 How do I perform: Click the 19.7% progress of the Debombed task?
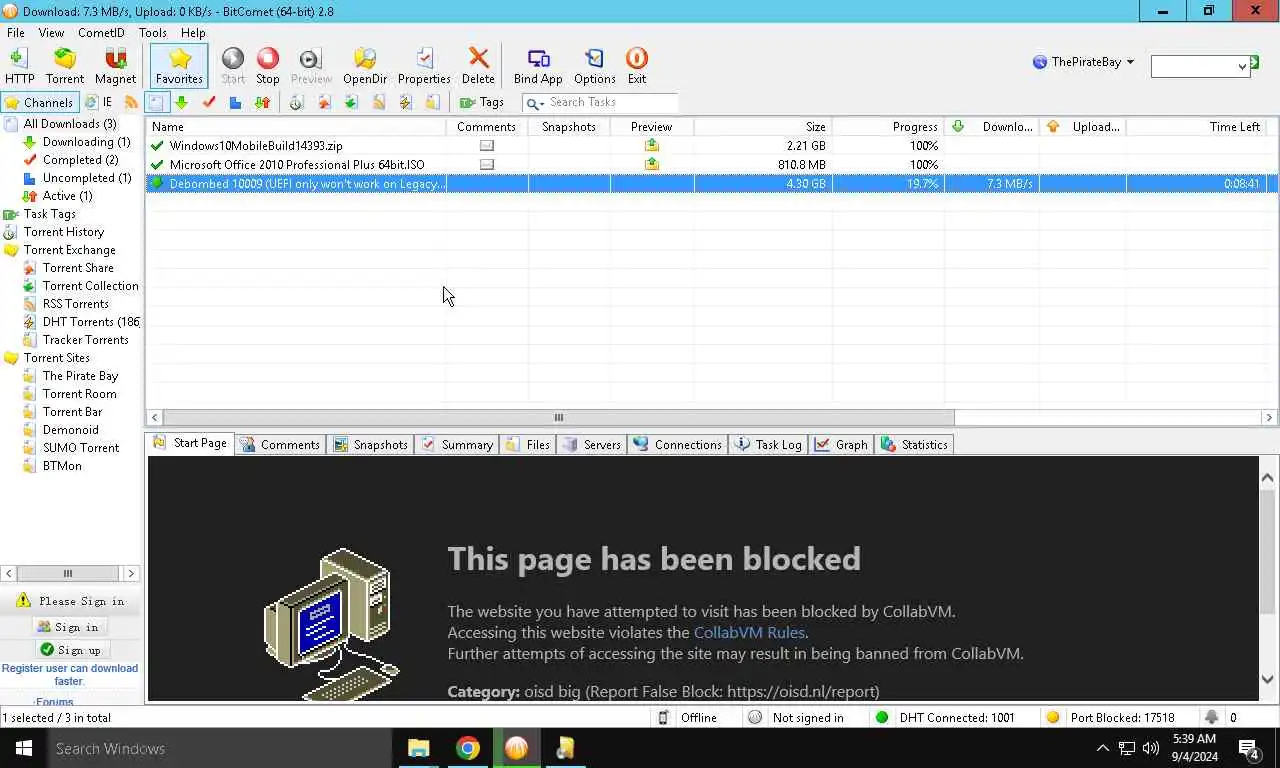pyautogui.click(x=922, y=184)
